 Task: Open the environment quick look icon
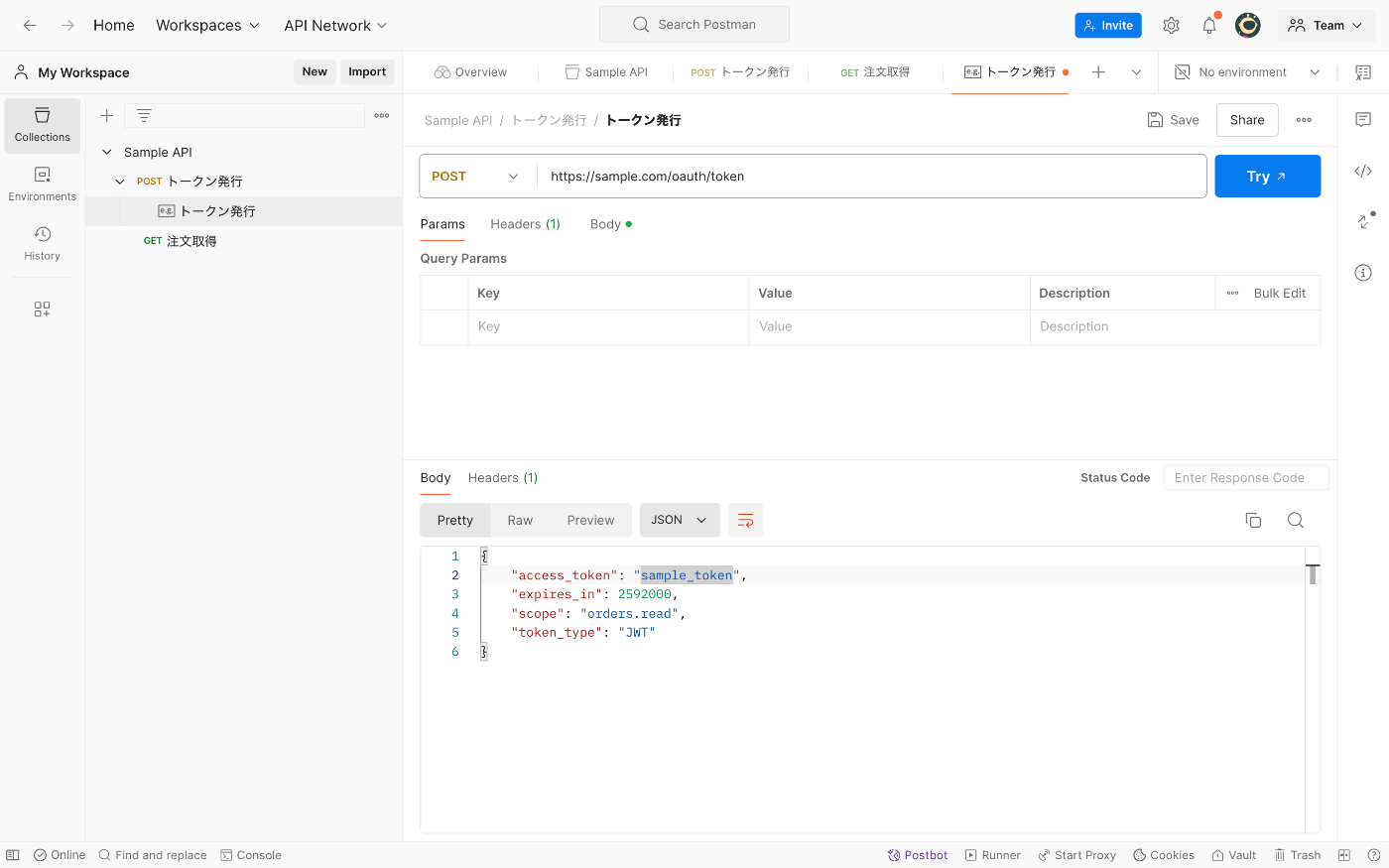pyautogui.click(x=1363, y=72)
